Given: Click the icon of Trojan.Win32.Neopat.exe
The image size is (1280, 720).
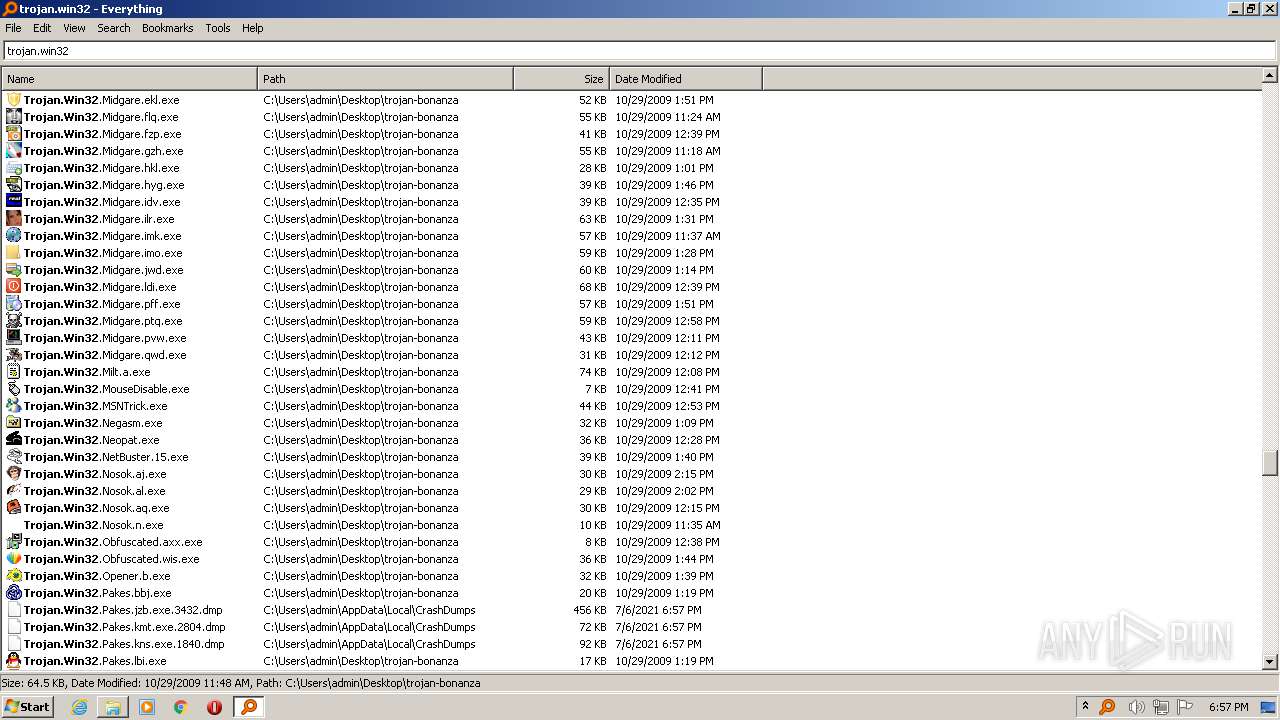Looking at the screenshot, I should point(14,440).
